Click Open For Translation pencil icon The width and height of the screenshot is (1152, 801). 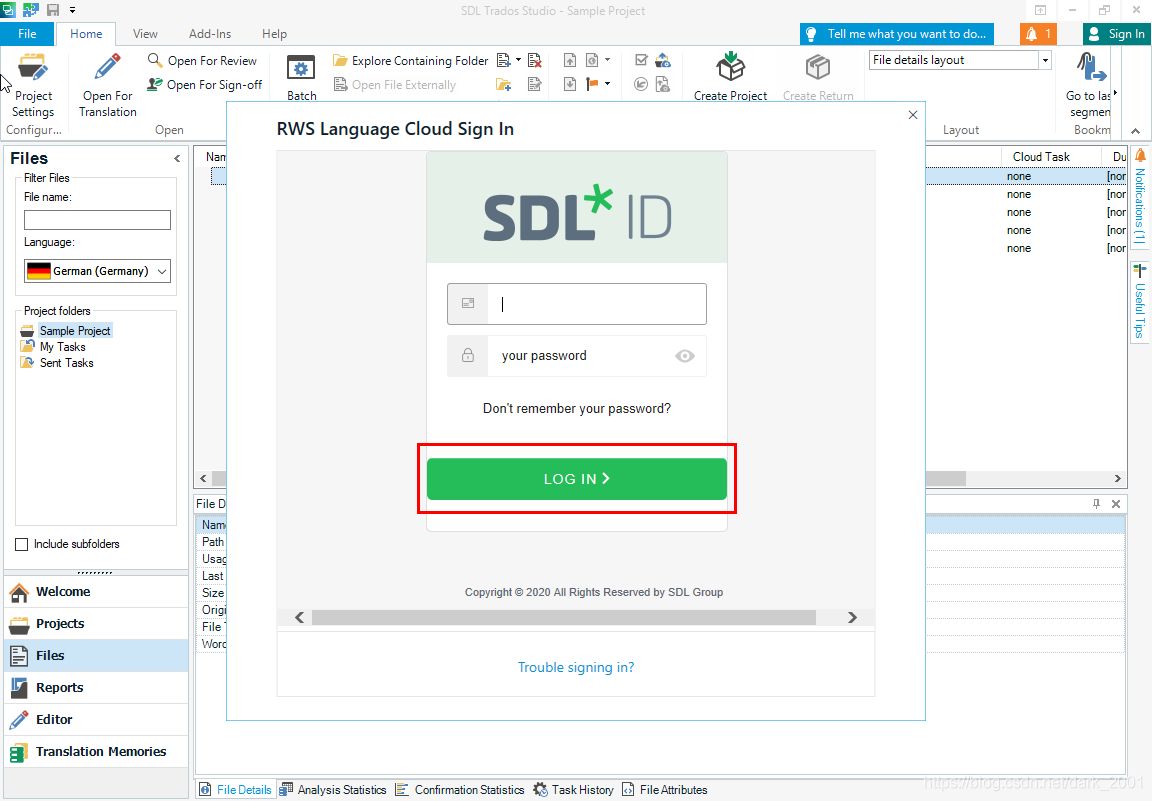(x=107, y=68)
